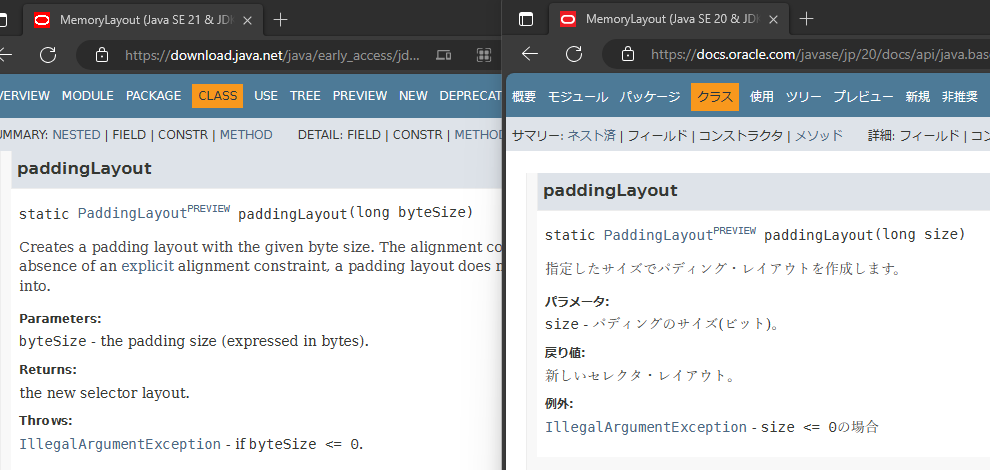The width and height of the screenshot is (990, 470).
Task: Open IllegalArgumentException link in English page
Action: [120, 444]
